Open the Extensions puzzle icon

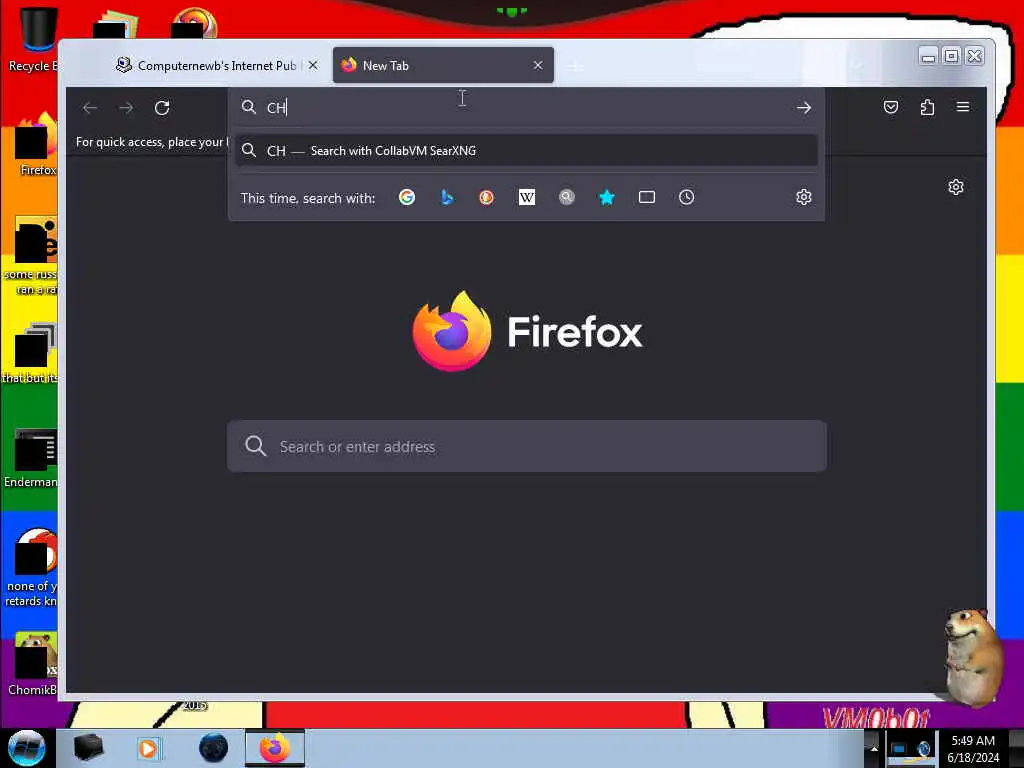(x=927, y=107)
